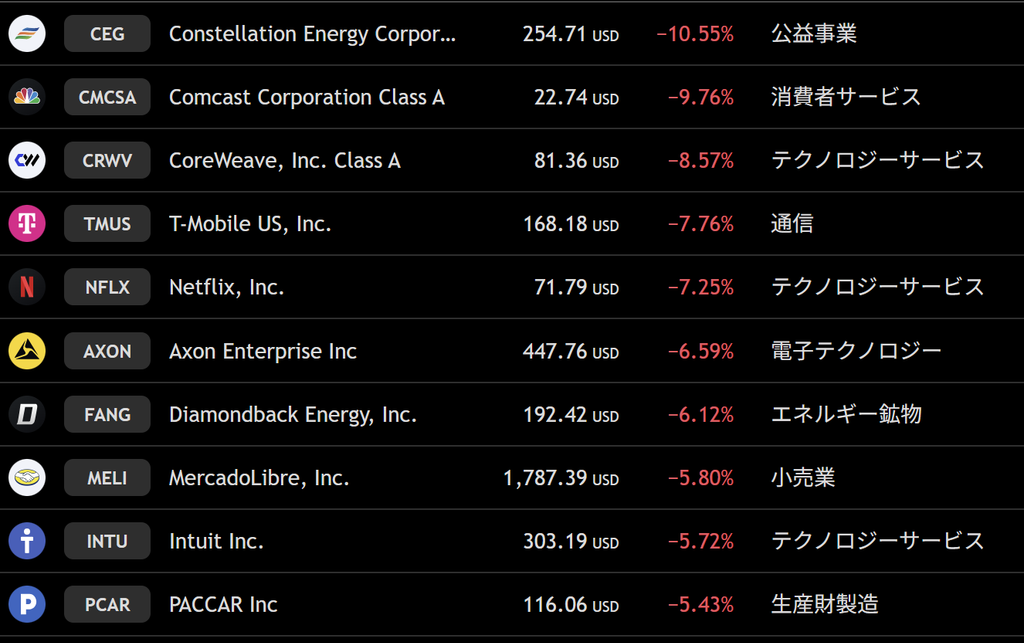Screen dimensions: 1024x643
Task: Click the Constellation Energy company logo icon
Action: click(x=27, y=33)
